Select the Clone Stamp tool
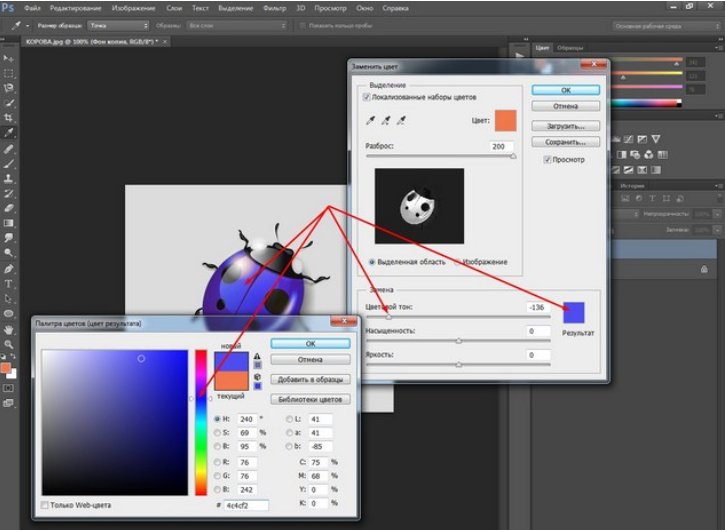This screenshot has height=530, width=725. 8,179
